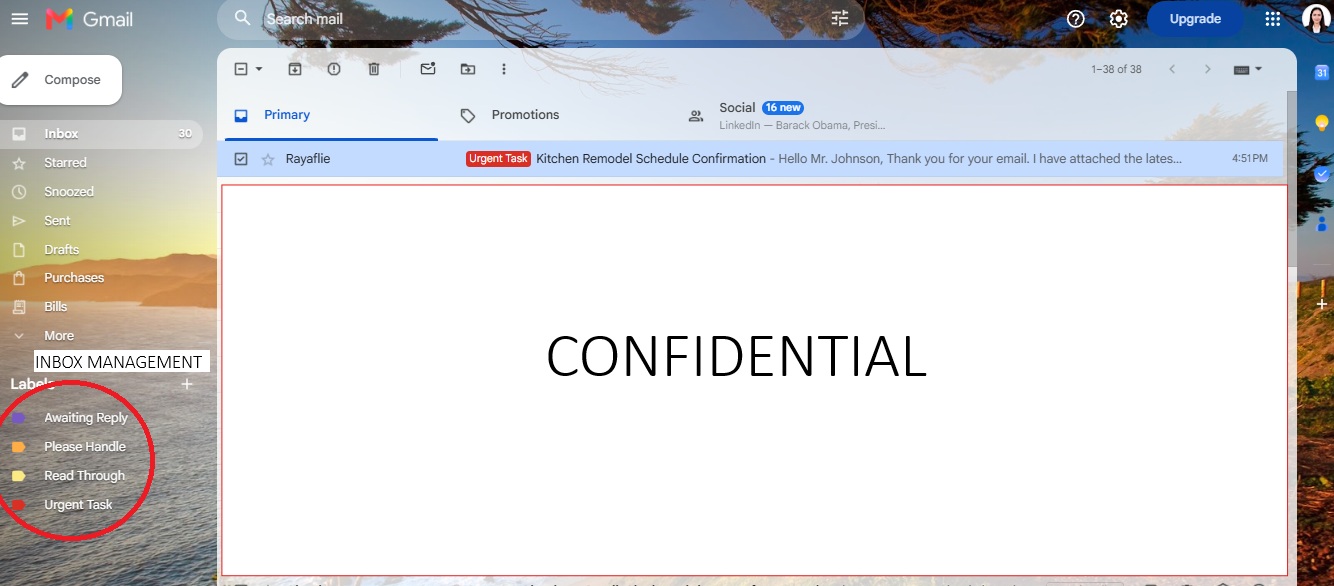Image resolution: width=1334 pixels, height=586 pixels.
Task: Mark the selected email as unread
Action: pos(428,69)
